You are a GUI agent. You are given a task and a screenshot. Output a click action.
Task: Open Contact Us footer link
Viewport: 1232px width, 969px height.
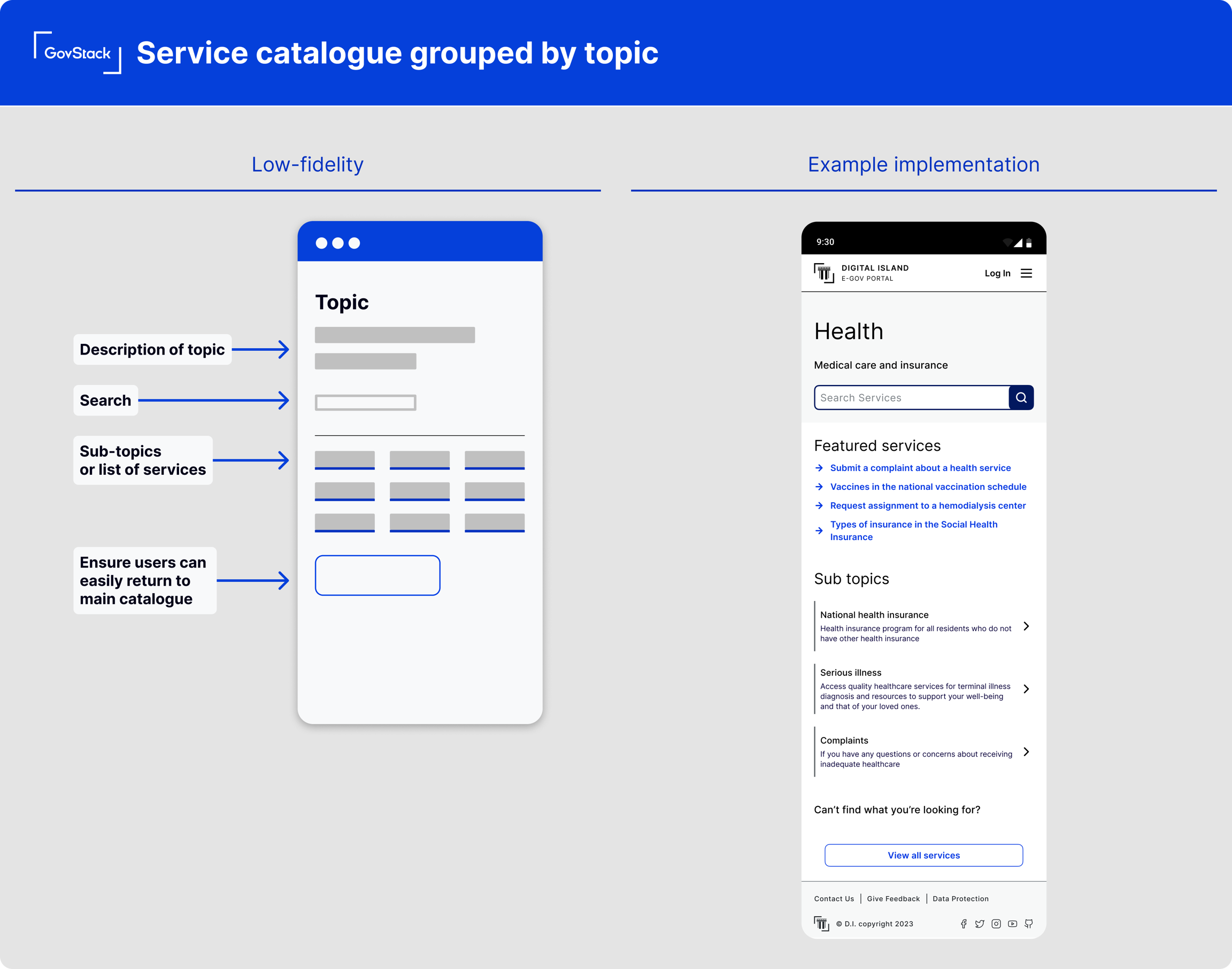pyautogui.click(x=834, y=898)
